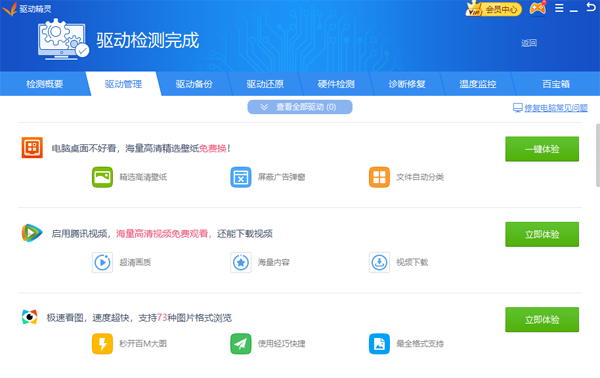Click the orange wallpaper app icon

[32, 147]
